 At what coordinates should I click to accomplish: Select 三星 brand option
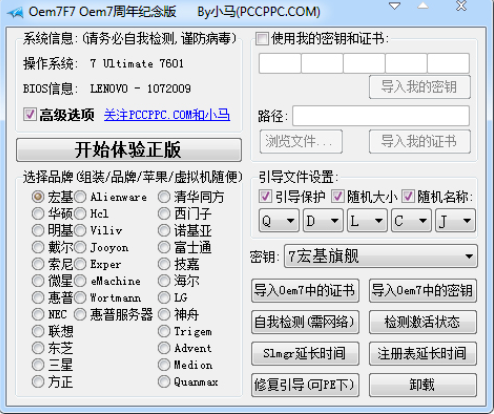(x=38, y=365)
